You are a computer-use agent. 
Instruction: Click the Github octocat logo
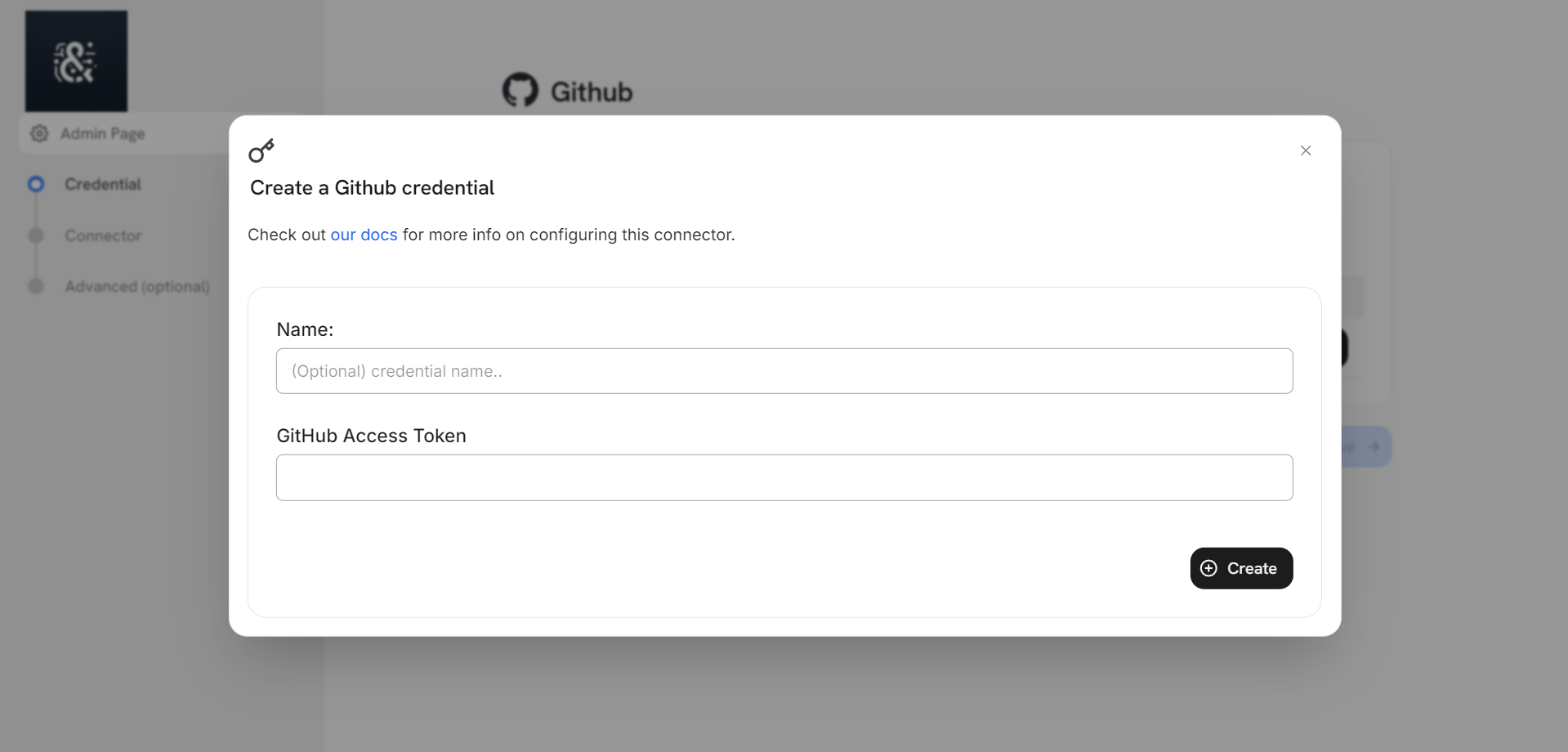(x=520, y=91)
